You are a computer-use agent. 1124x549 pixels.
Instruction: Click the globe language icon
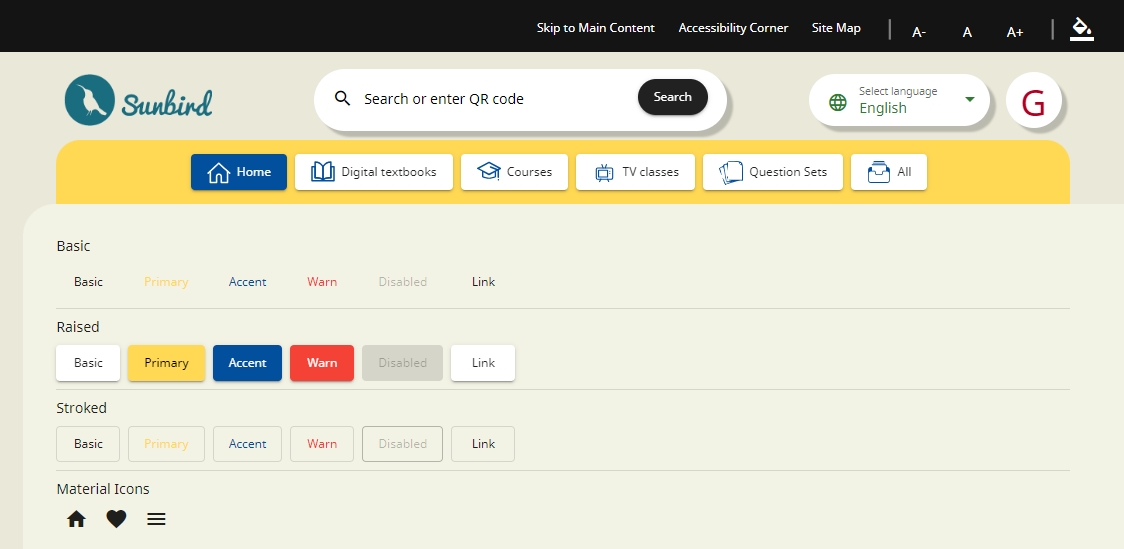coord(838,102)
